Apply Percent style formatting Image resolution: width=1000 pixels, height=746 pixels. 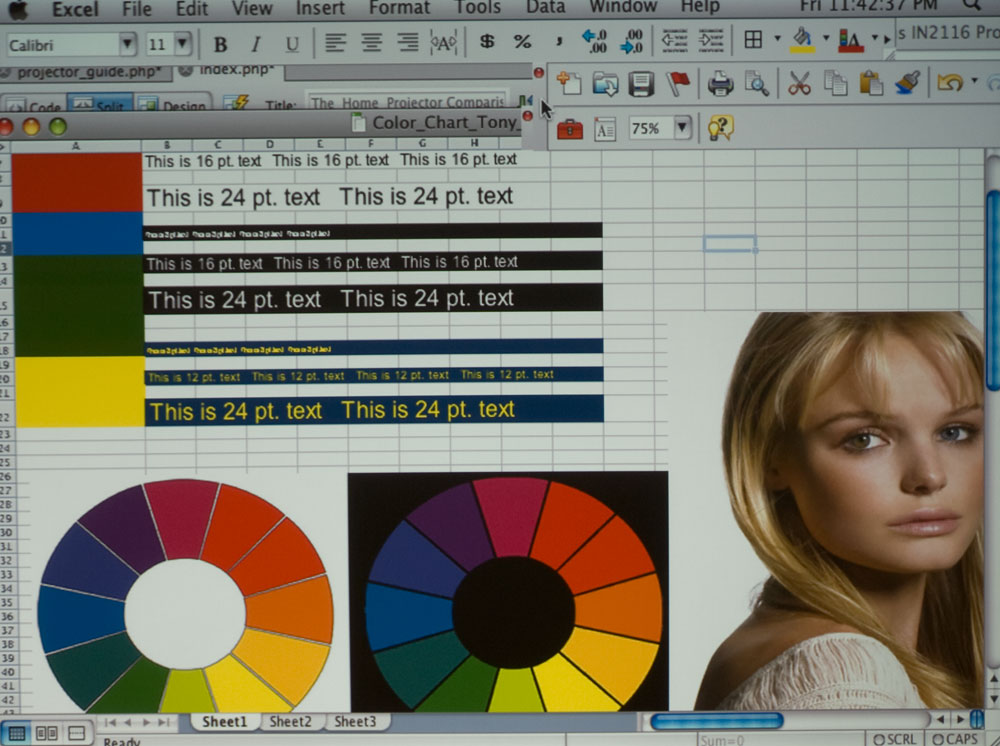pos(522,42)
